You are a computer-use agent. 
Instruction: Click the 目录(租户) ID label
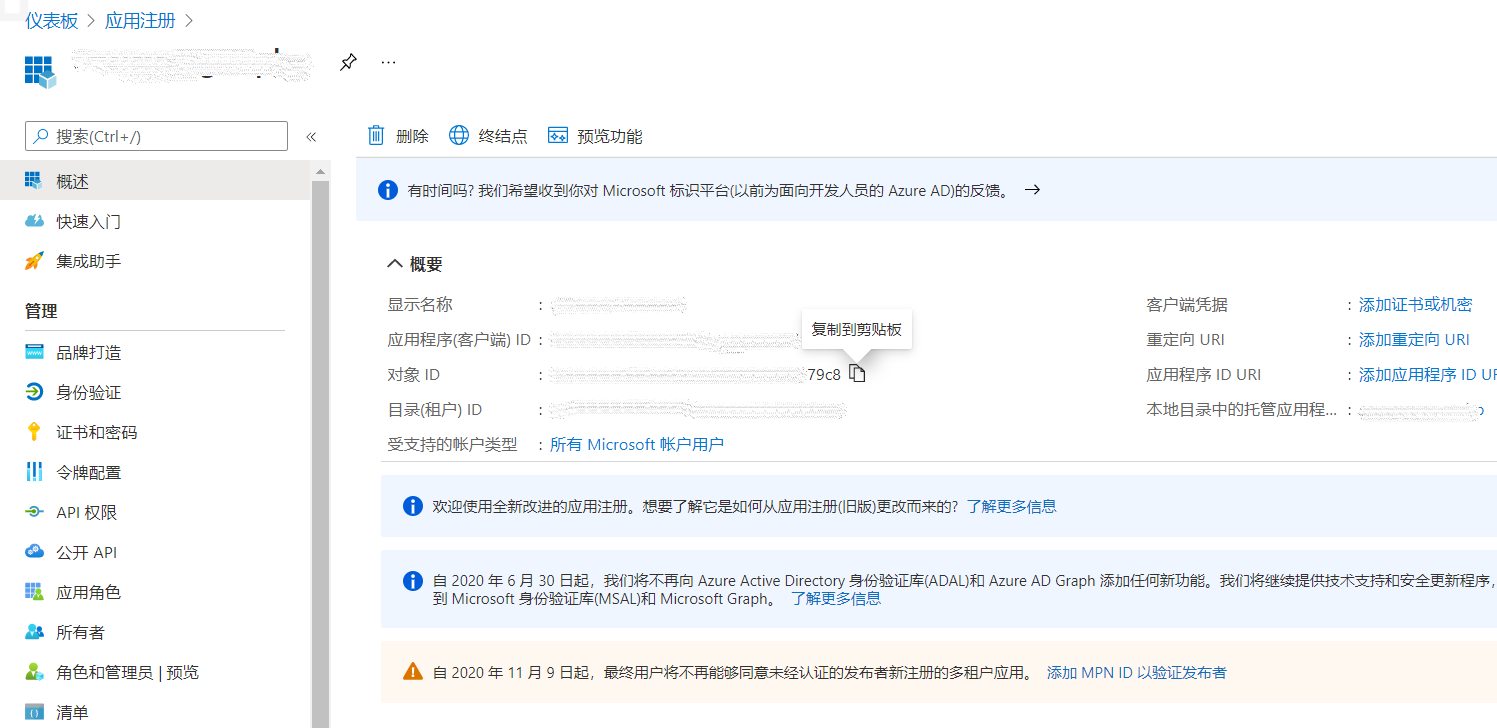pyautogui.click(x=434, y=409)
